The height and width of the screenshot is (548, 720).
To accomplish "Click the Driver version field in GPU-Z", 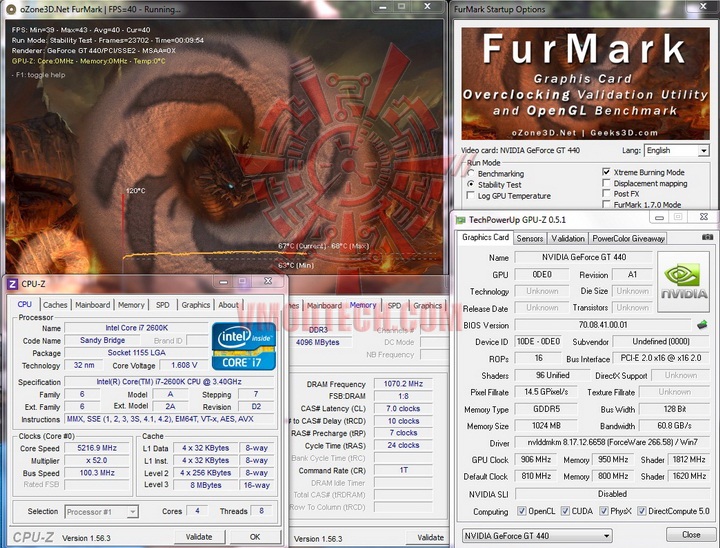I will pos(612,442).
